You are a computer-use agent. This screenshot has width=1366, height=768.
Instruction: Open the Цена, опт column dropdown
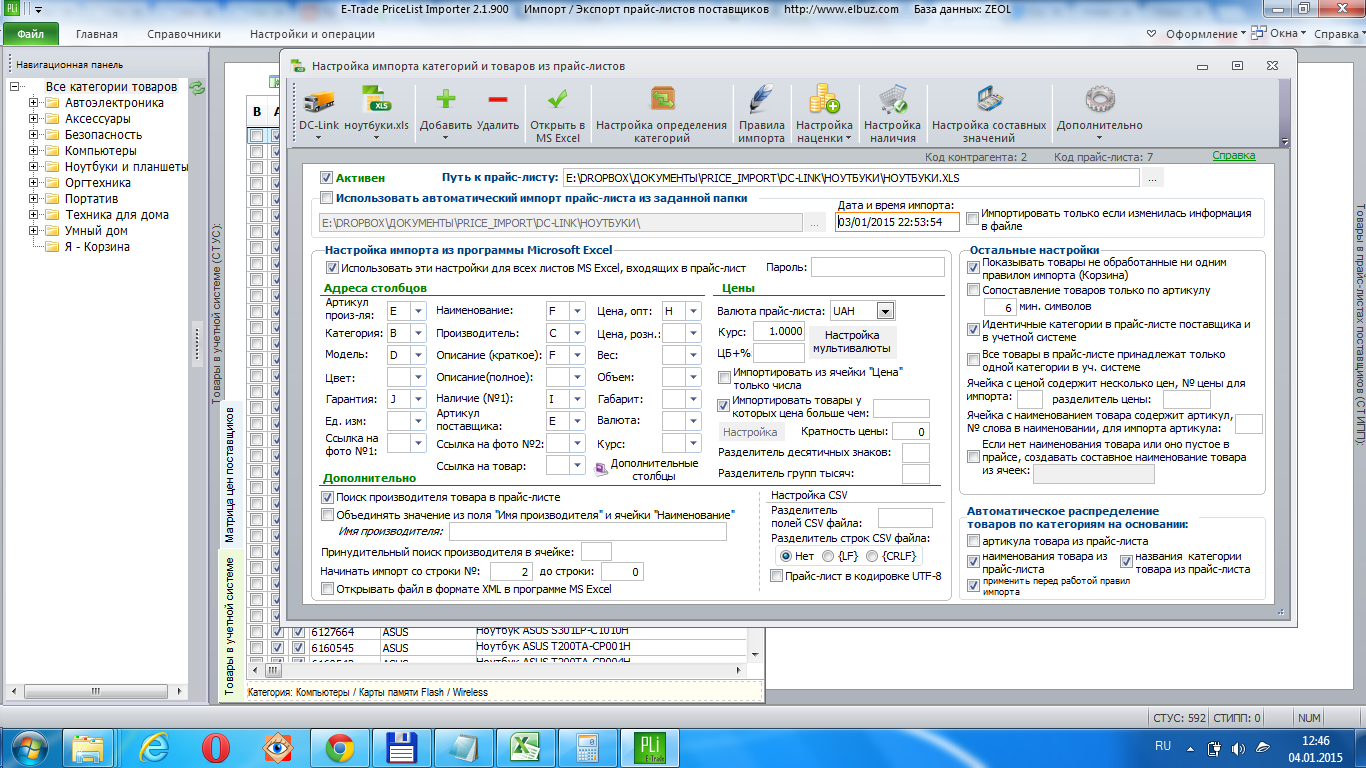coord(692,311)
